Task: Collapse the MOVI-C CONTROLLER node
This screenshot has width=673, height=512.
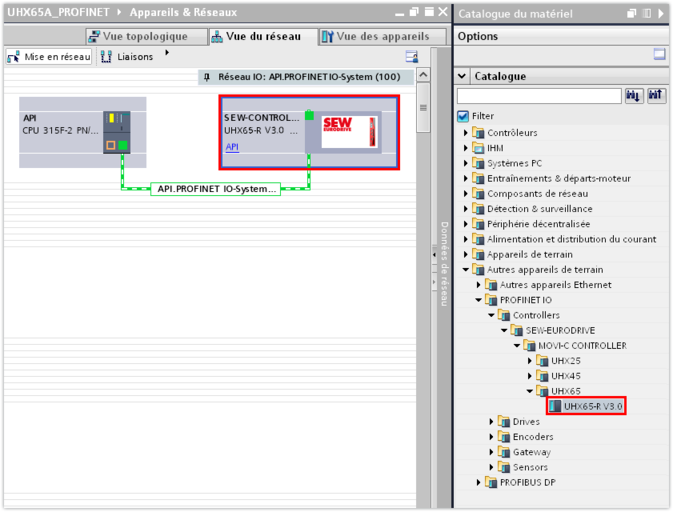Action: [518, 346]
